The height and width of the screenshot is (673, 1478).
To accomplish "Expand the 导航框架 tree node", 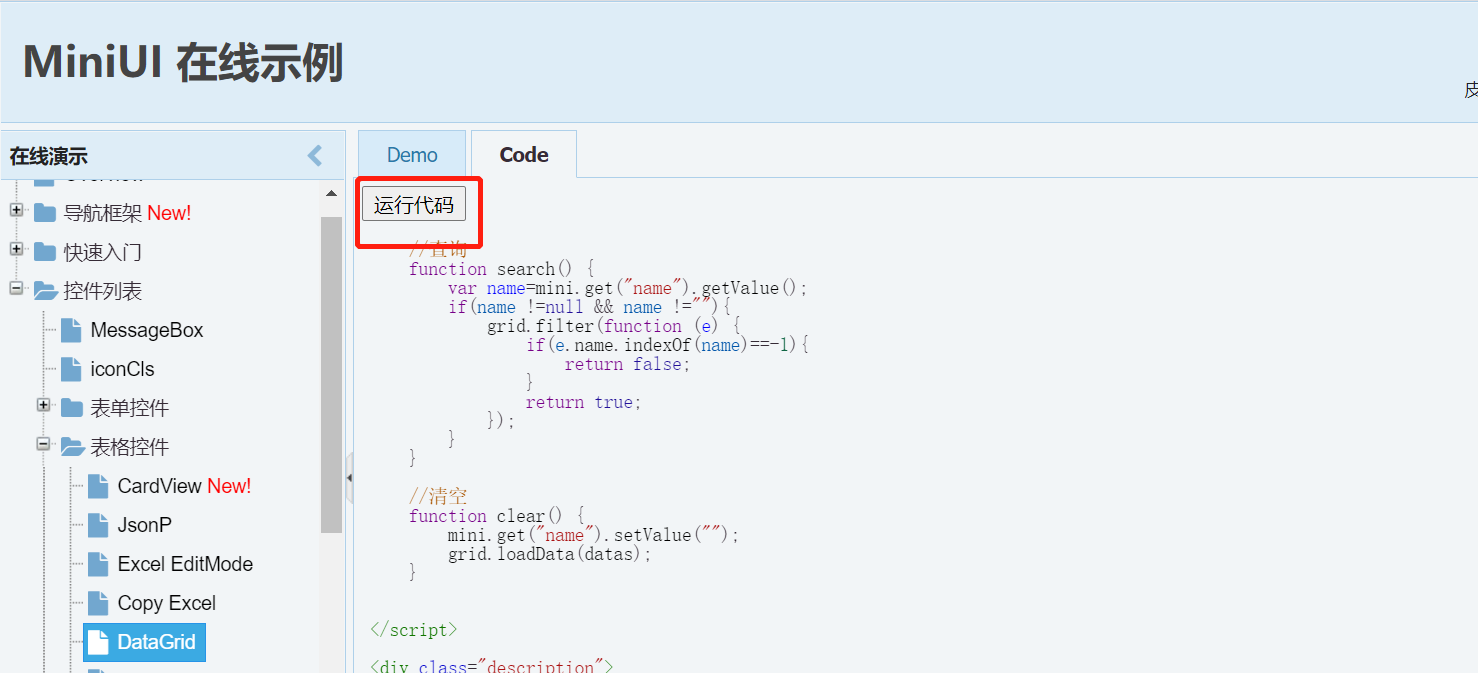I will point(15,212).
